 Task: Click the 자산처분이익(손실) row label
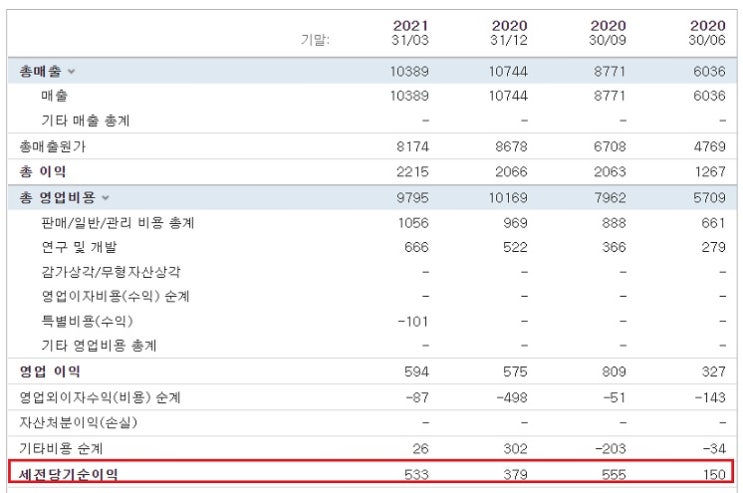coord(78,422)
